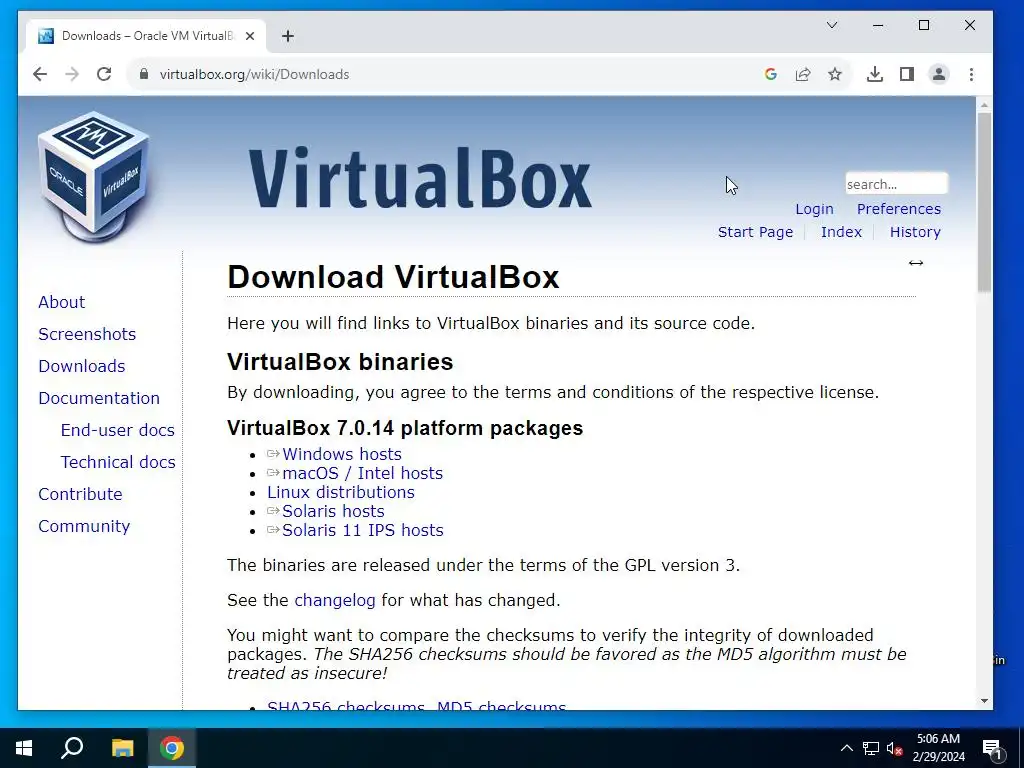Image resolution: width=1024 pixels, height=768 pixels.
Task: Open the network tray icon
Action: 871,748
